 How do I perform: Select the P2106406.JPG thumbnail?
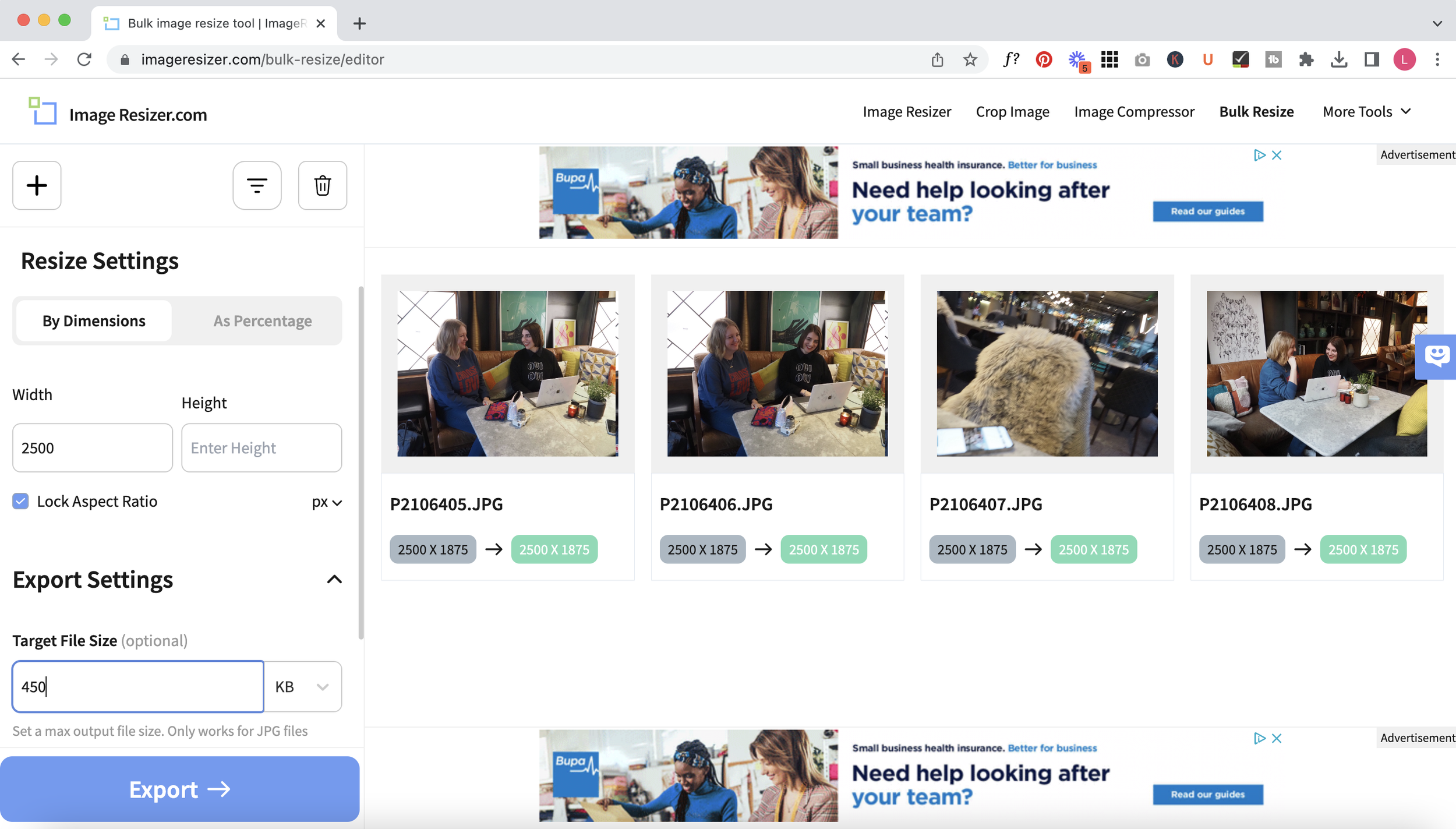777,373
